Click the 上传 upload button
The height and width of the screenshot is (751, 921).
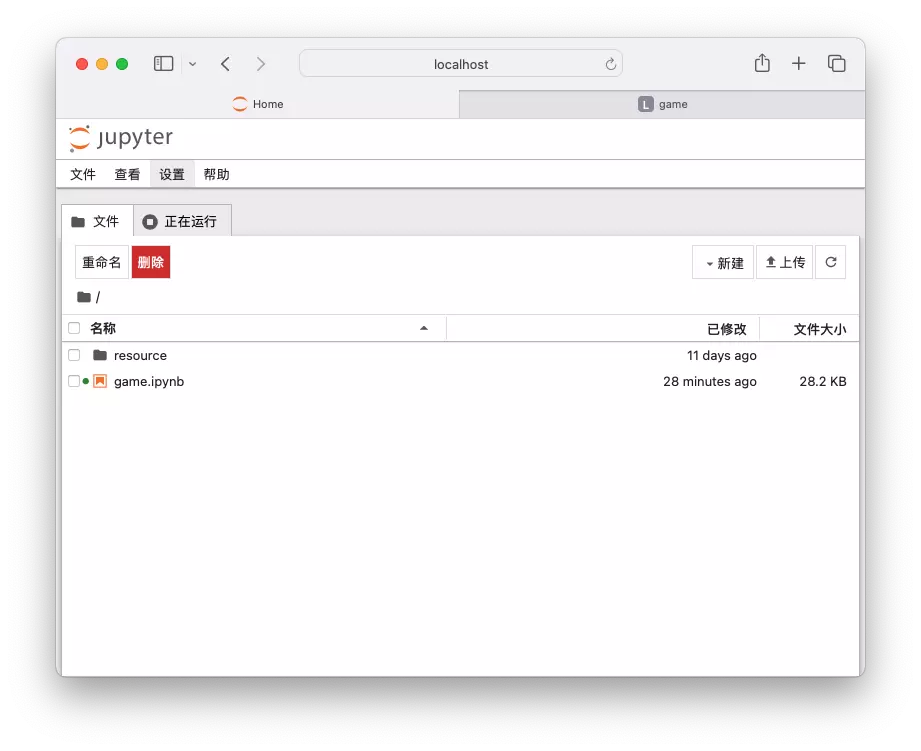785,262
